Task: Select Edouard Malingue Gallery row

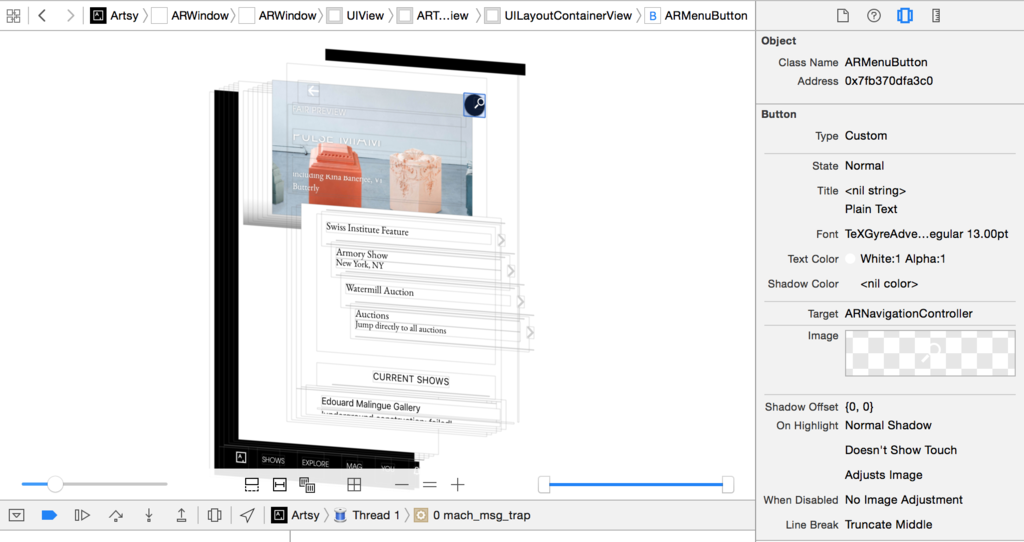Action: click(370, 404)
